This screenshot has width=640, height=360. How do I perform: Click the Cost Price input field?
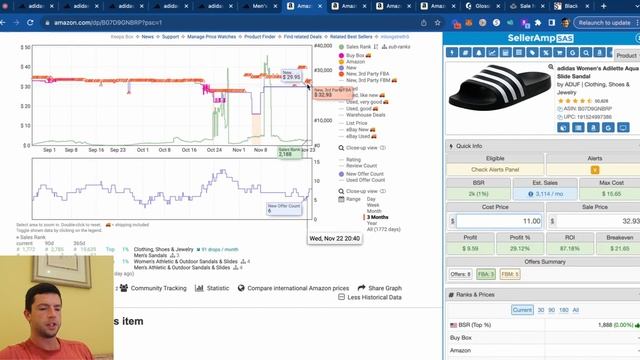tap(499, 221)
